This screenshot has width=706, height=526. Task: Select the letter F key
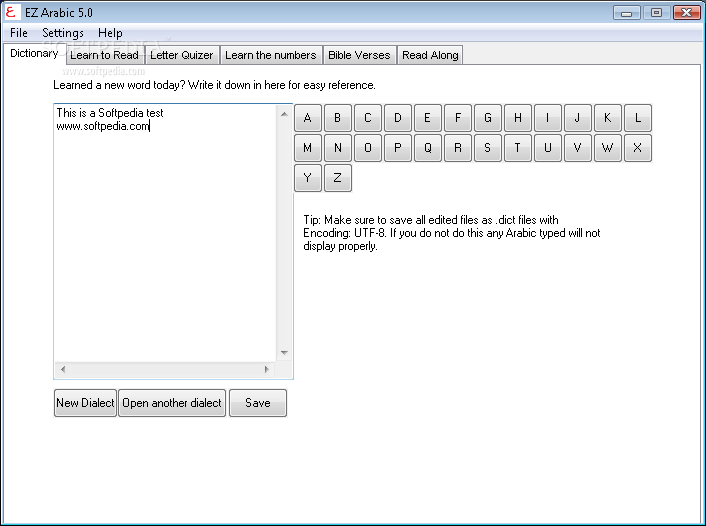pos(458,118)
